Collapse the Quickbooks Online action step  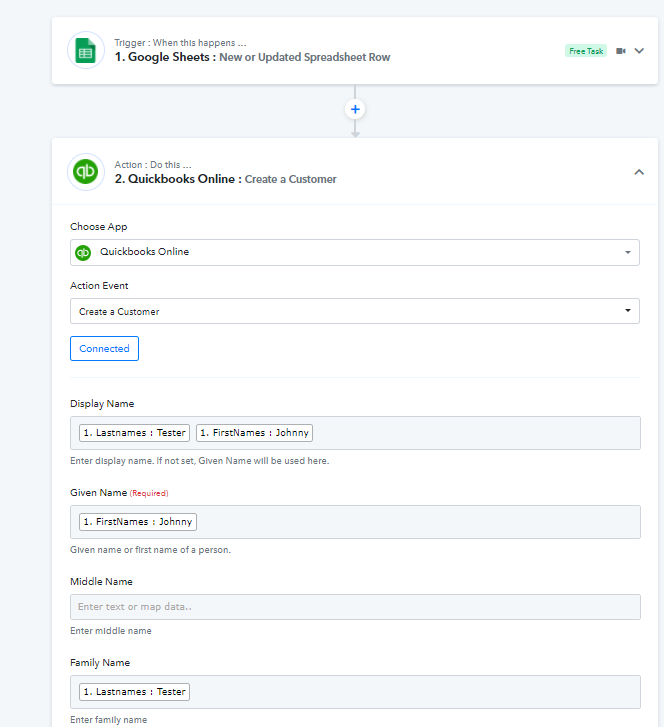point(639,172)
